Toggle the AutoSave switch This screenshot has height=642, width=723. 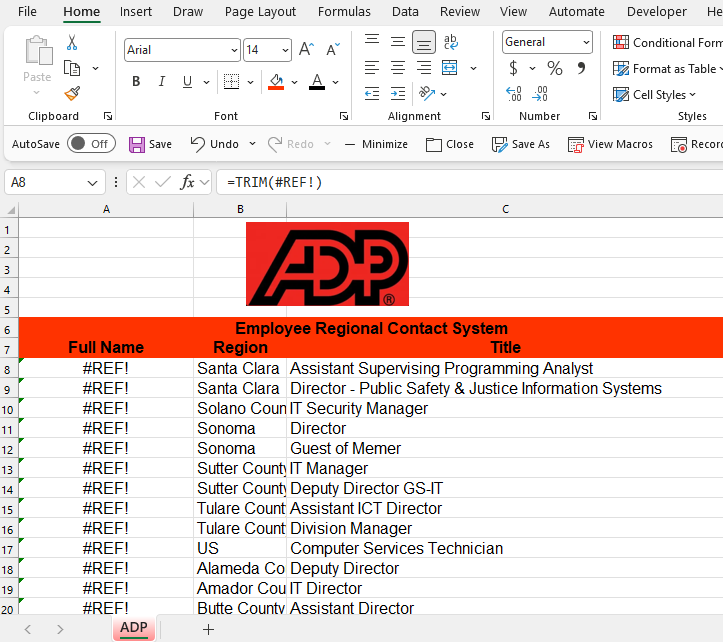90,144
